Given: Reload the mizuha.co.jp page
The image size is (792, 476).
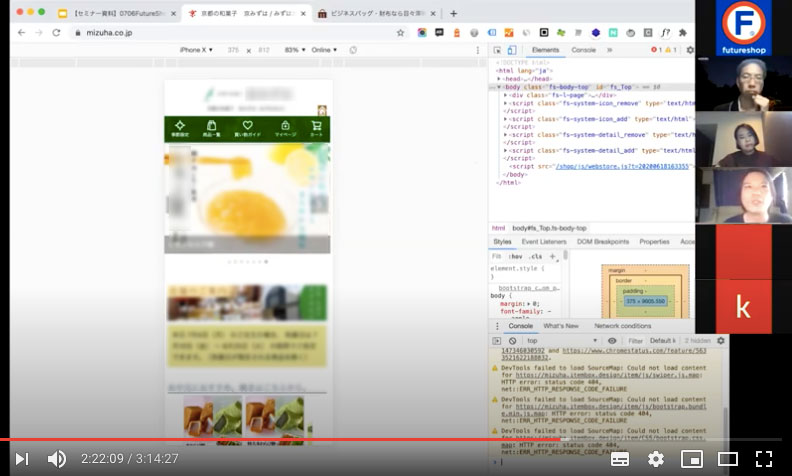Looking at the screenshot, I should click(56, 33).
